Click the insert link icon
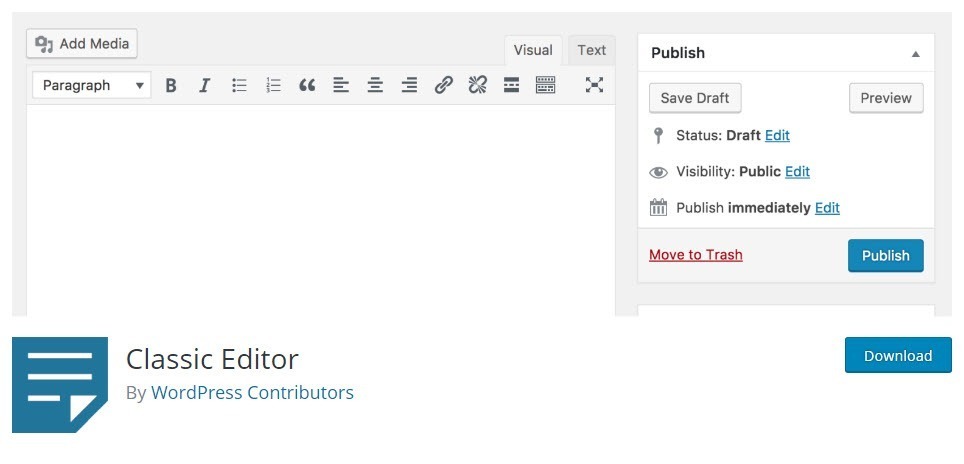 pos(443,86)
